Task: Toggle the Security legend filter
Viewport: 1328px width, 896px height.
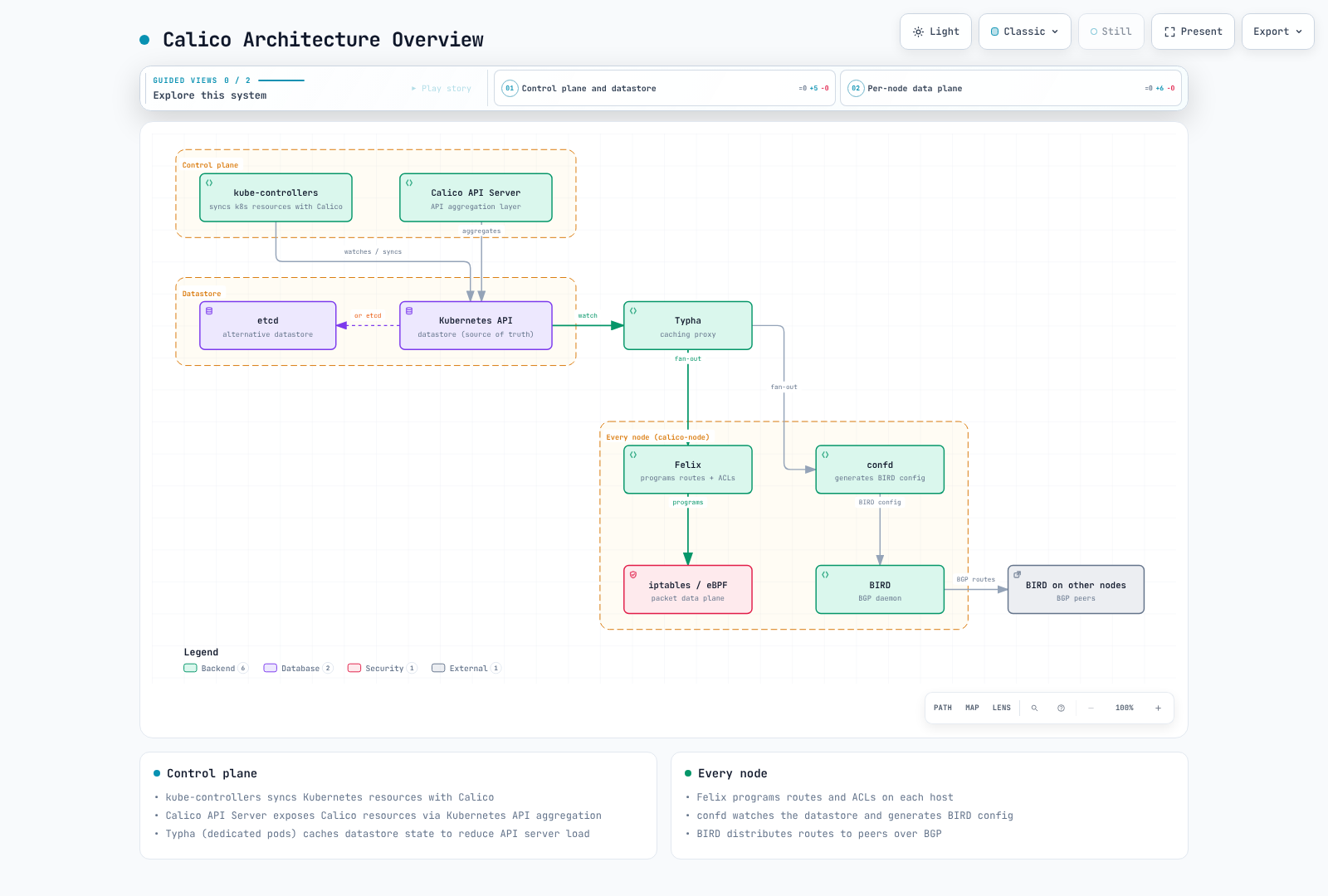Action: [x=383, y=668]
